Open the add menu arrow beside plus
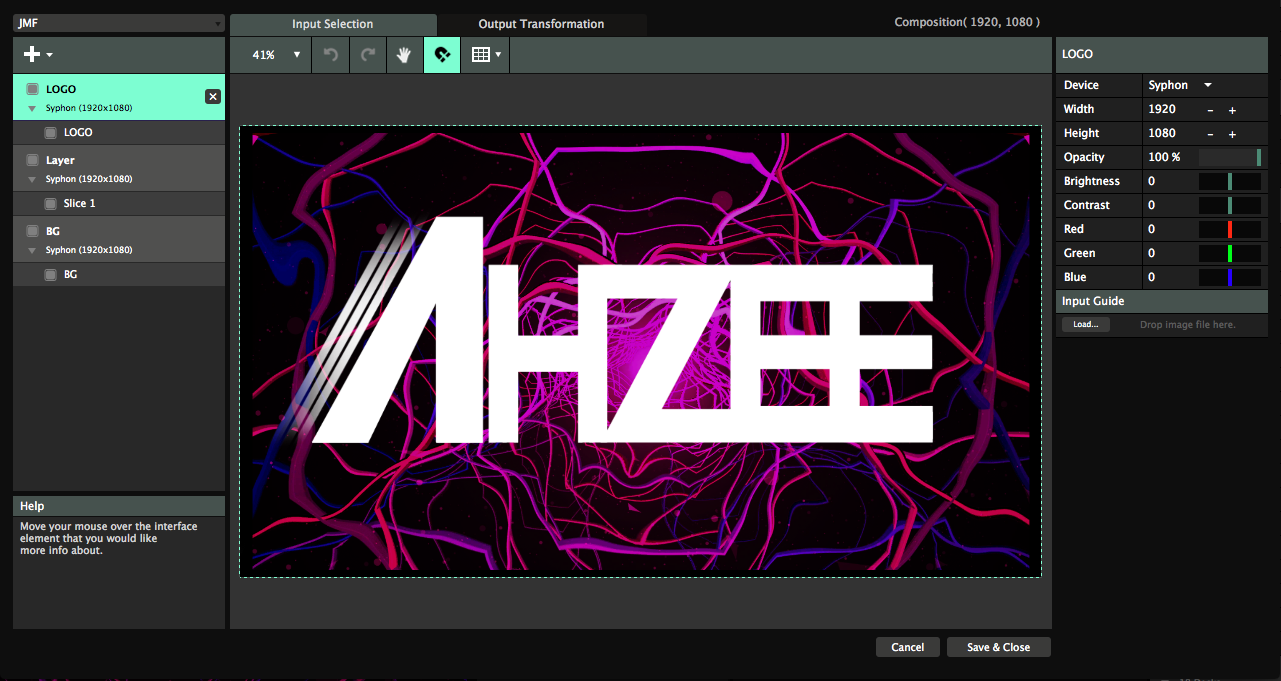1281x681 pixels. (50, 55)
